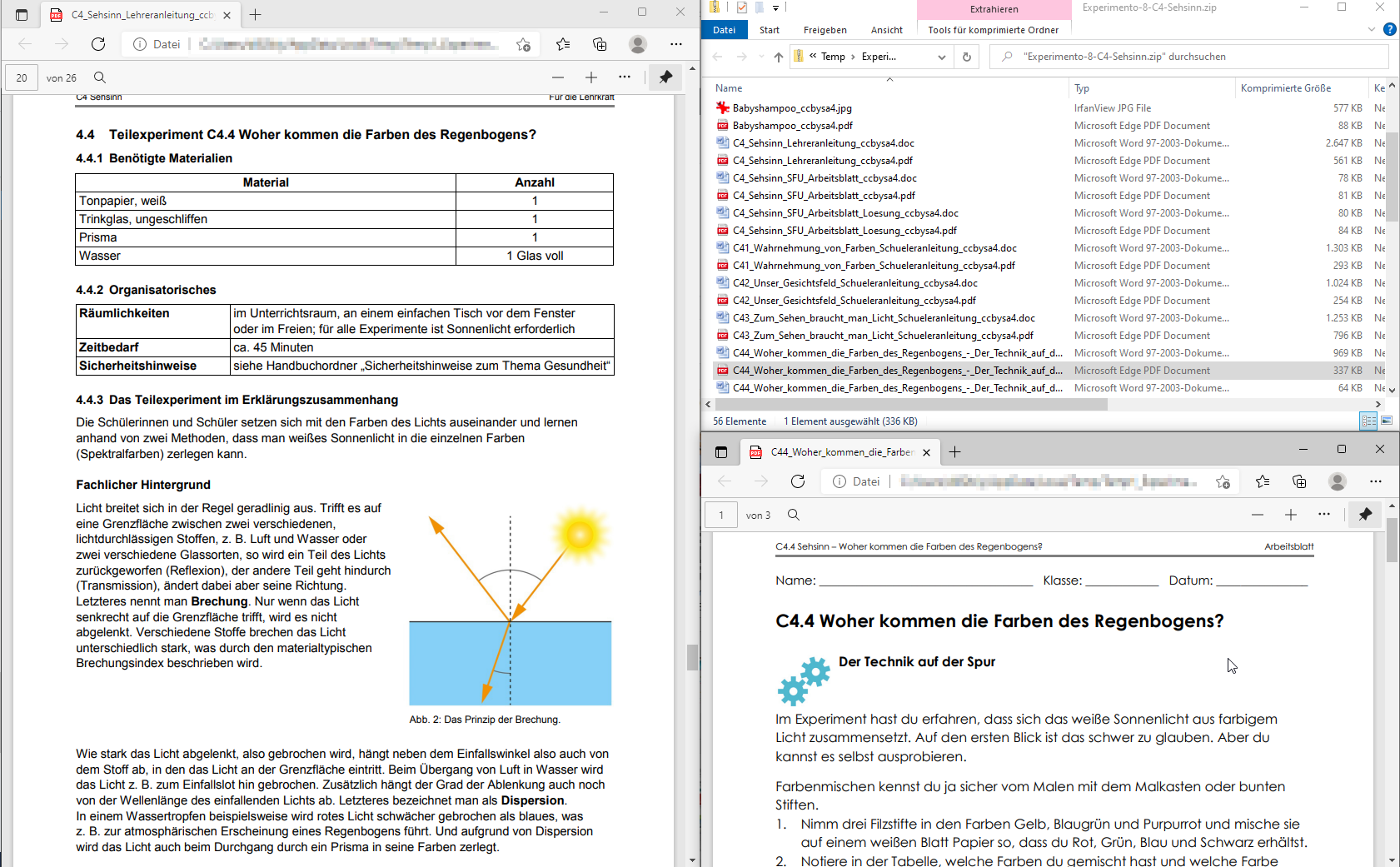Refresh the C44_Woher_kommen PDF browser page
The width and height of the screenshot is (1400, 867).
coord(798,481)
